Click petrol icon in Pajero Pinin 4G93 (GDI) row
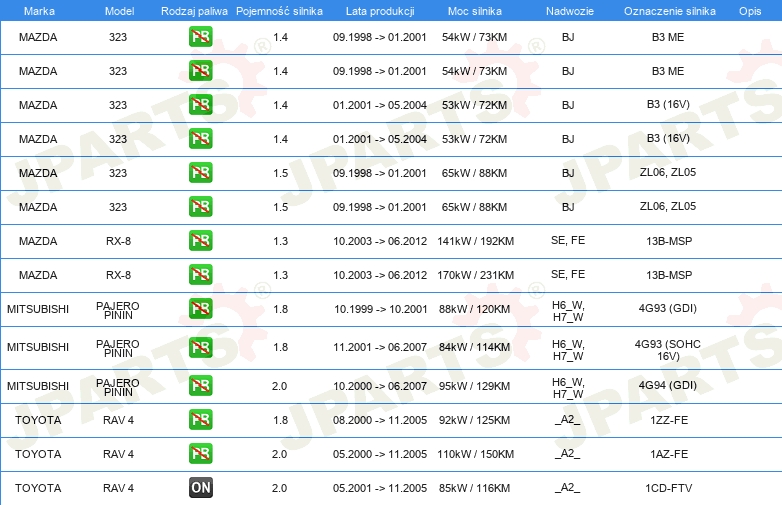This screenshot has height=505, width=782. [x=200, y=308]
